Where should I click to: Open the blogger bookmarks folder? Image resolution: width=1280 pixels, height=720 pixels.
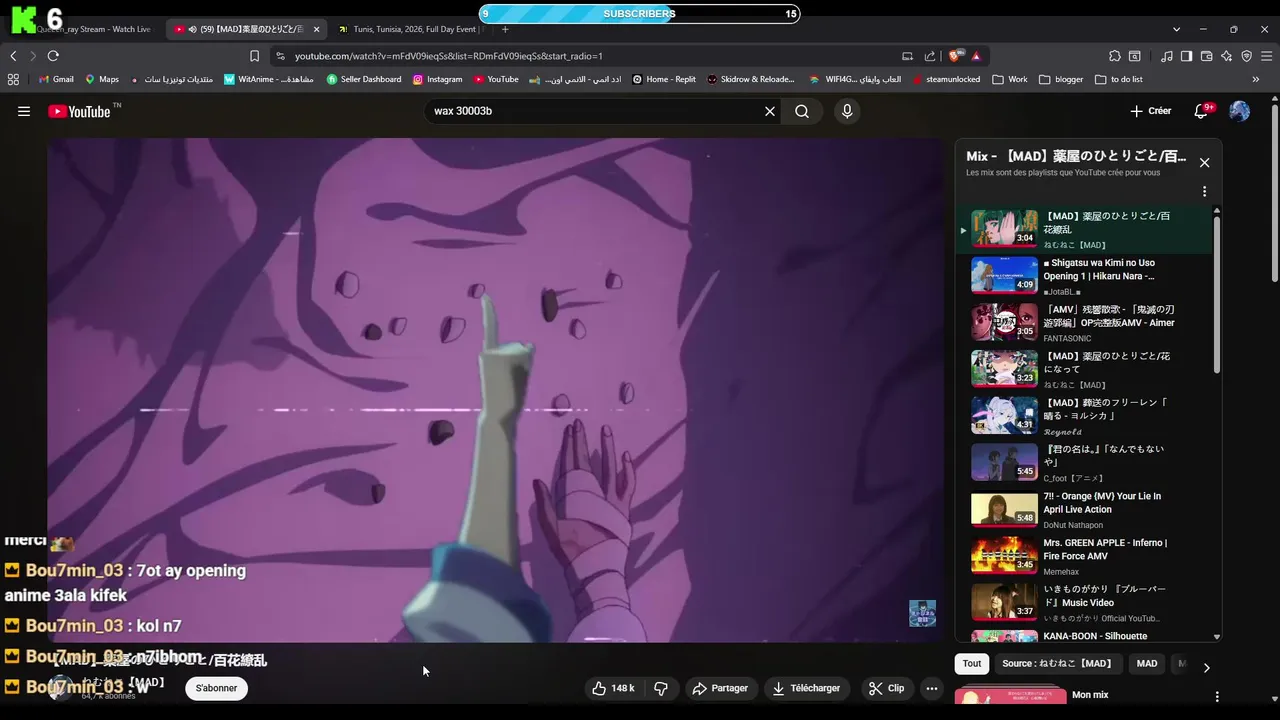coord(1061,79)
